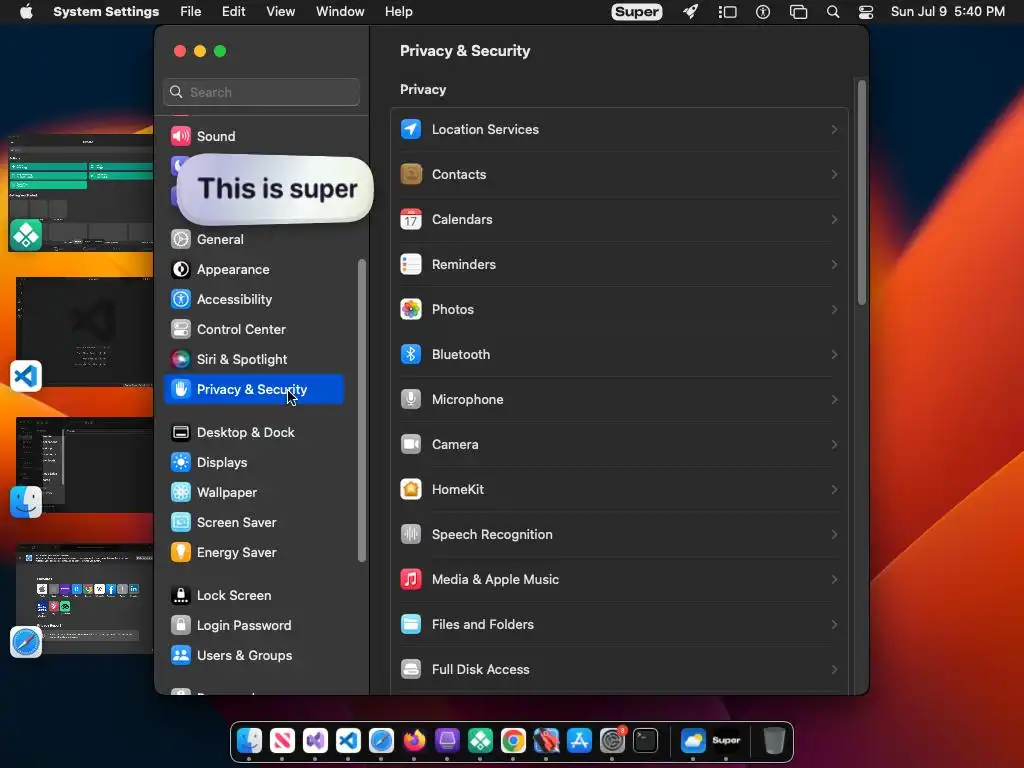
Task: Expand Camera row chevron
Action: pos(834,445)
